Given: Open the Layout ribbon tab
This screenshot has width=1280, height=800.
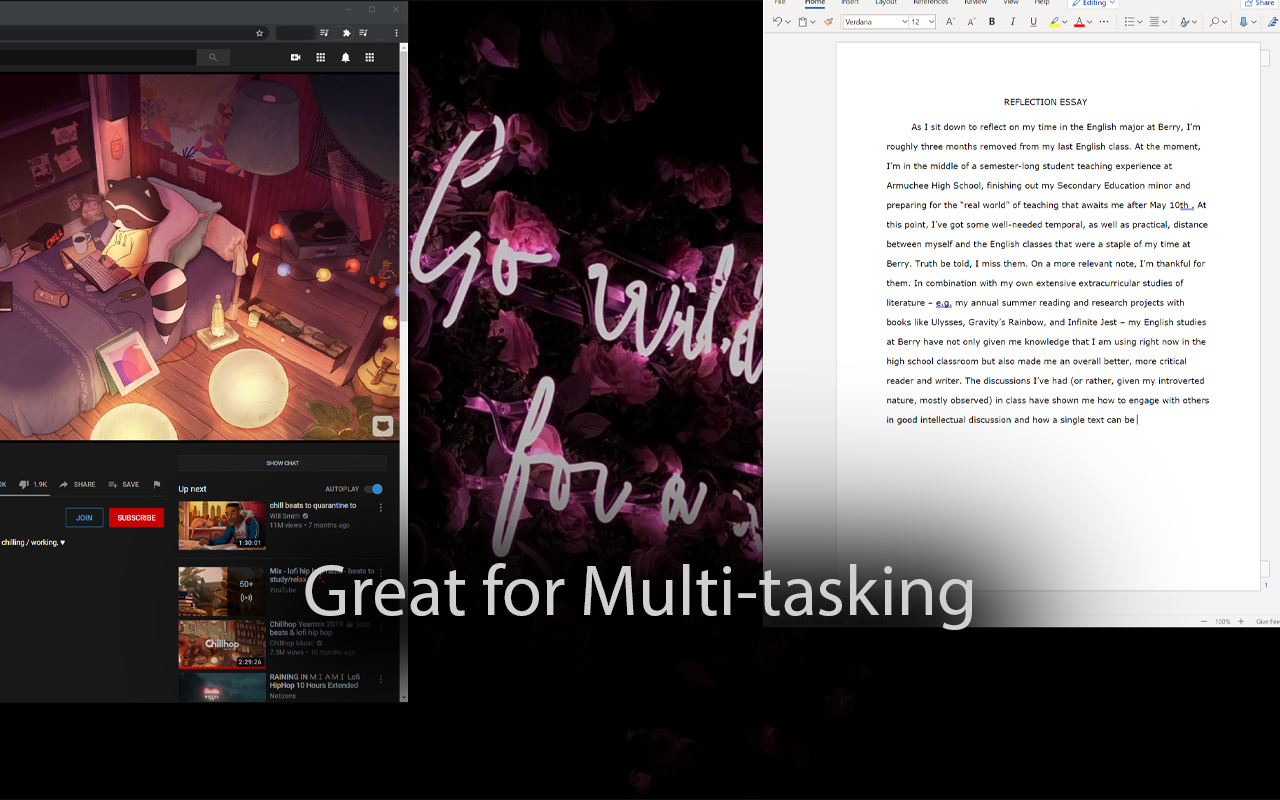Looking at the screenshot, I should click(x=886, y=3).
